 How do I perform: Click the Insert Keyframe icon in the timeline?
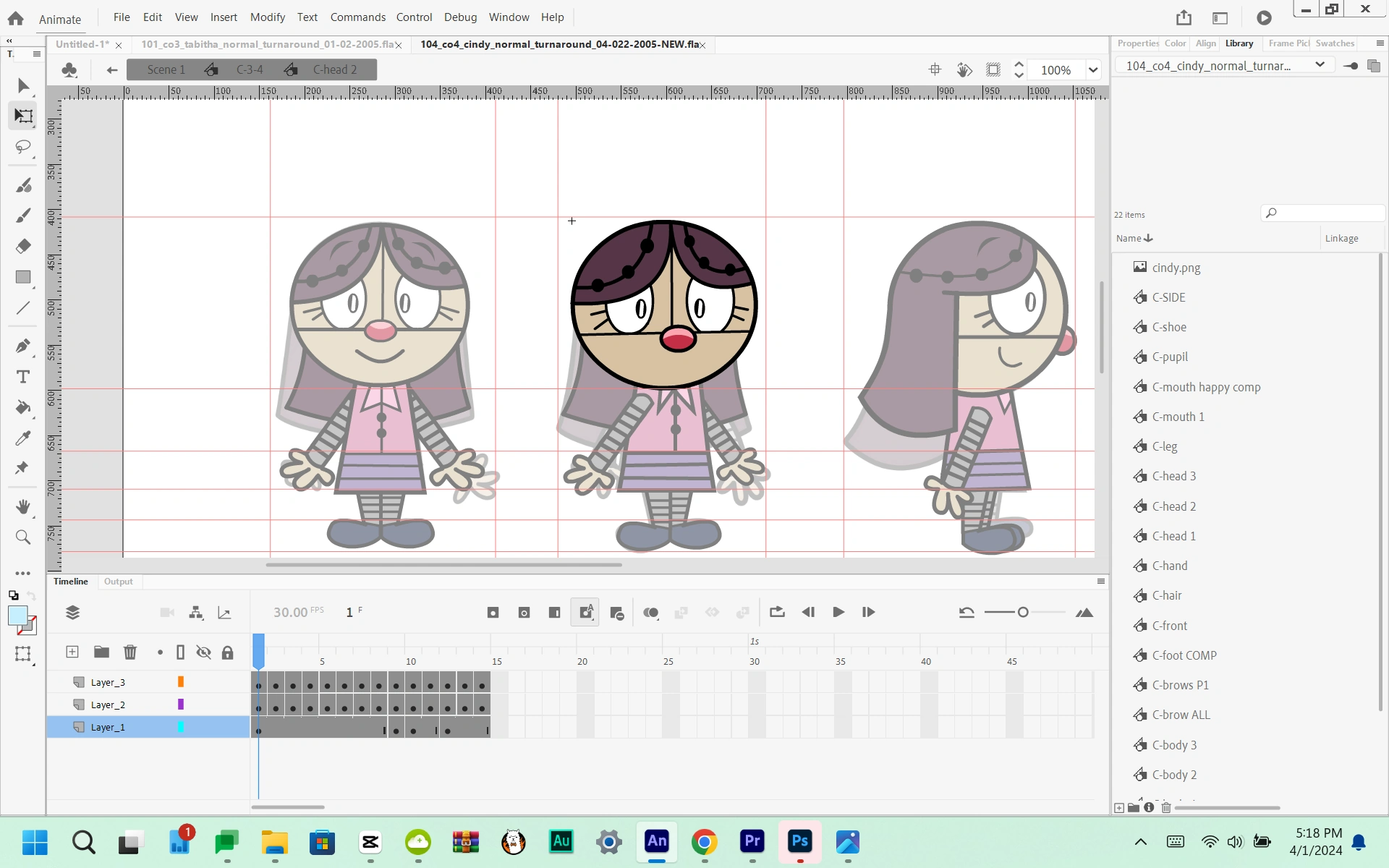coord(493,613)
